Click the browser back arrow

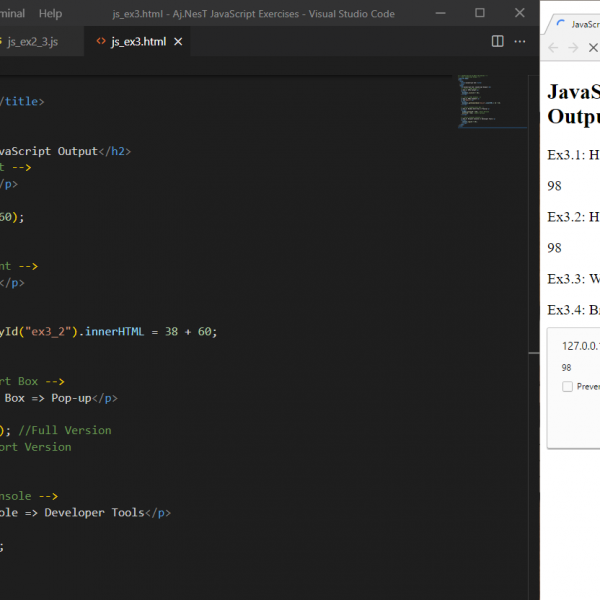pyautogui.click(x=553, y=48)
